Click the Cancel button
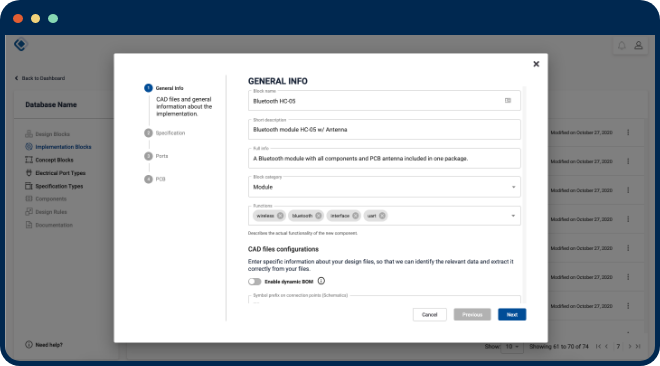Viewport: 660px width, 366px height. point(429,315)
